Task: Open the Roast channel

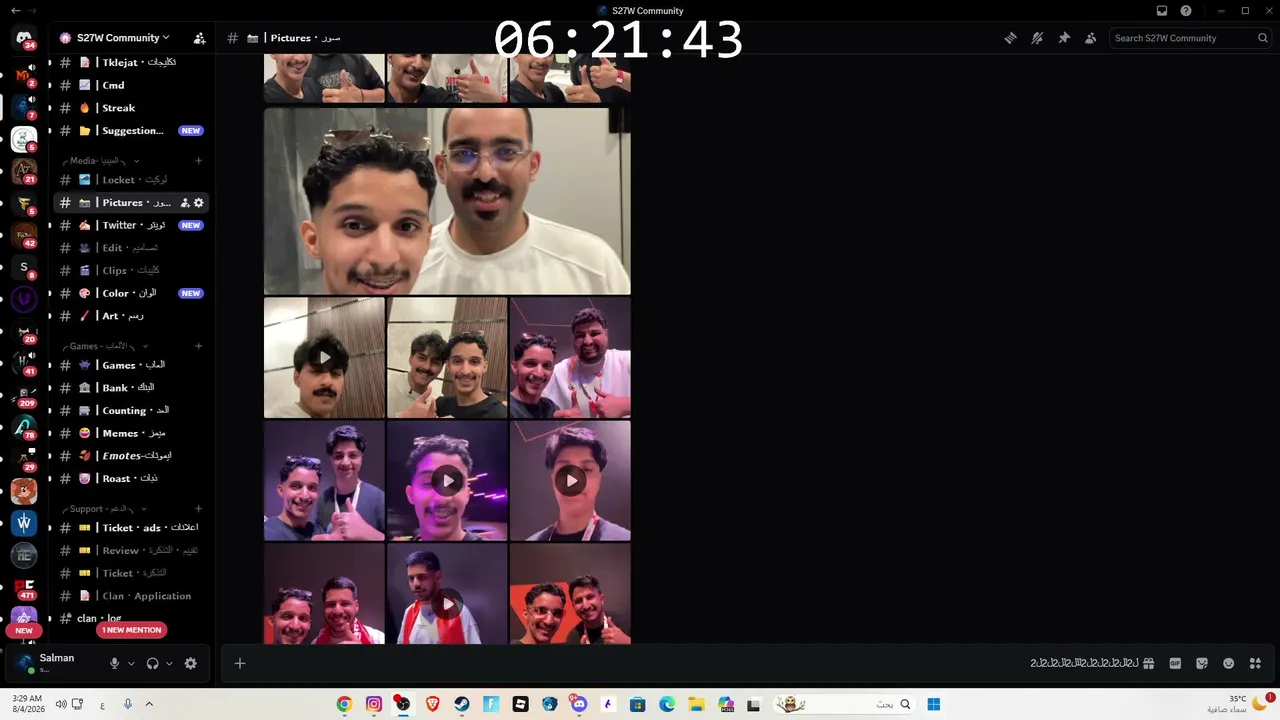Action: point(130,478)
